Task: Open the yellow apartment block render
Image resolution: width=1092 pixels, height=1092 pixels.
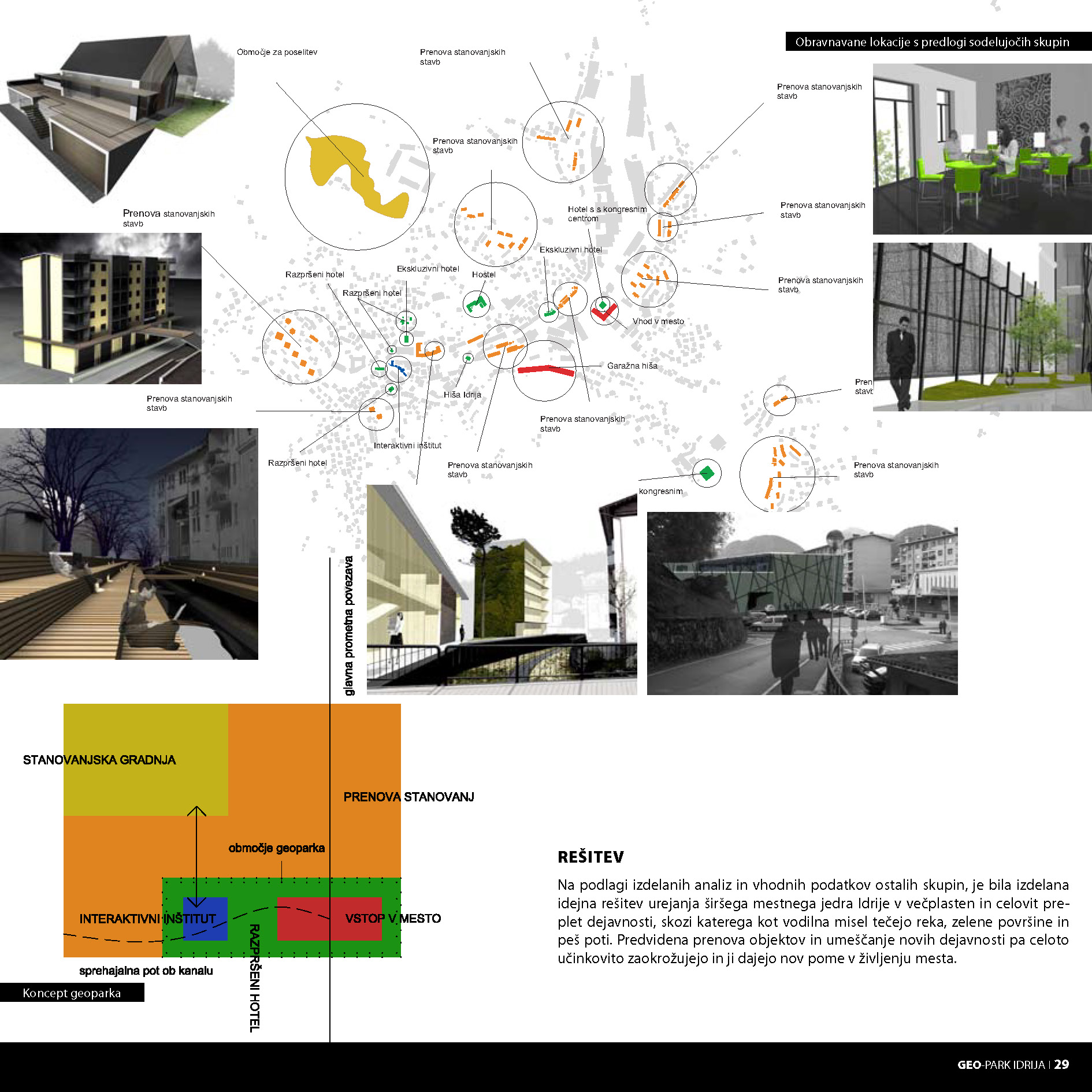Action: coord(101,309)
